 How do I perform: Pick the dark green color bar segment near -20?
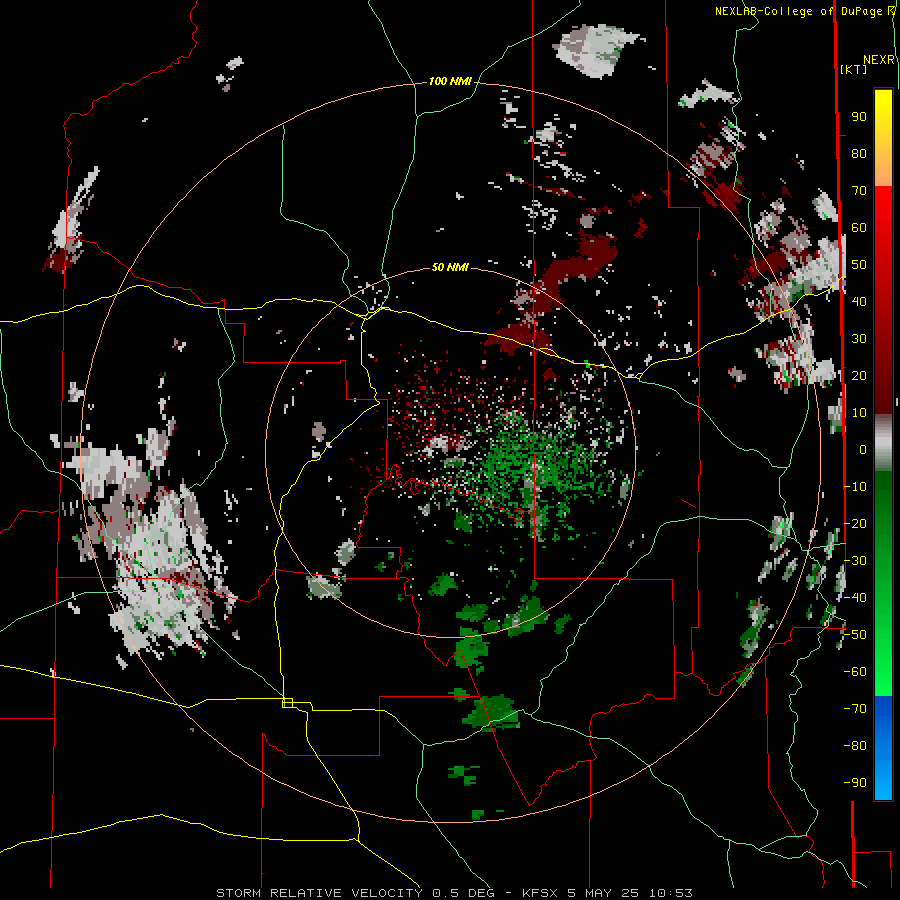(883, 519)
